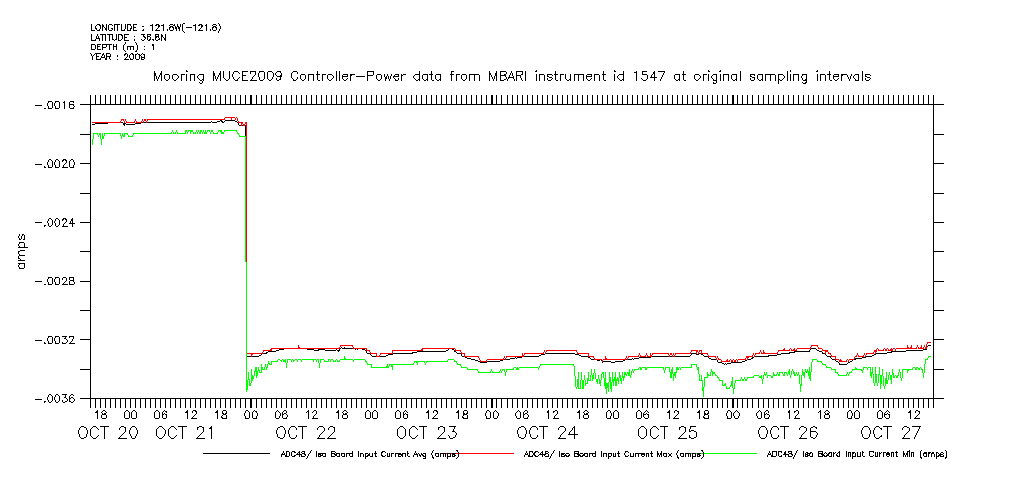Click the OCT 25 date label
Image resolution: width=1009 pixels, height=504 pixels.
[x=667, y=433]
